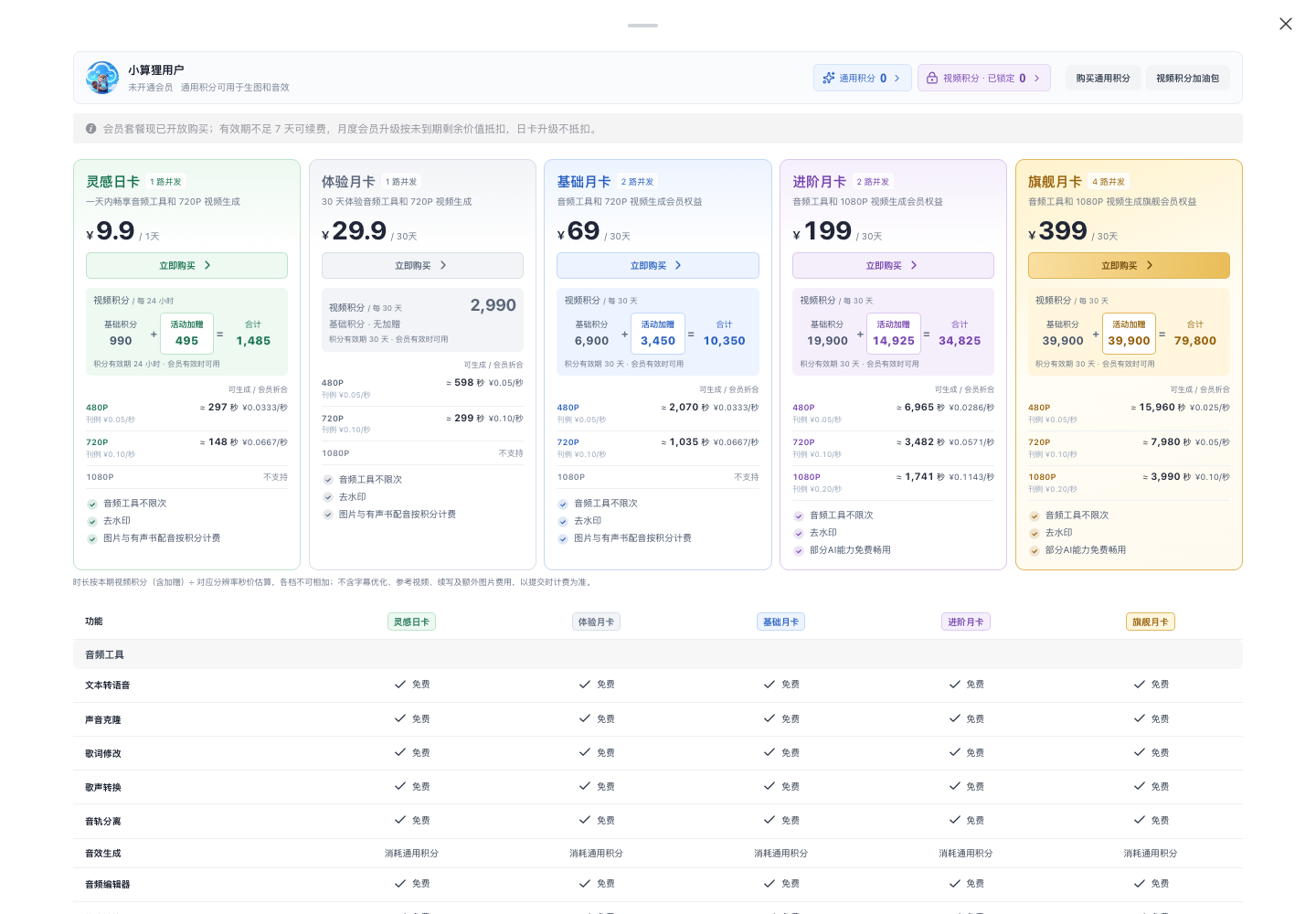Click the check icon beside 去水印 in 旗舰月卡
Screen dimensions: 1316x914
click(1035, 534)
